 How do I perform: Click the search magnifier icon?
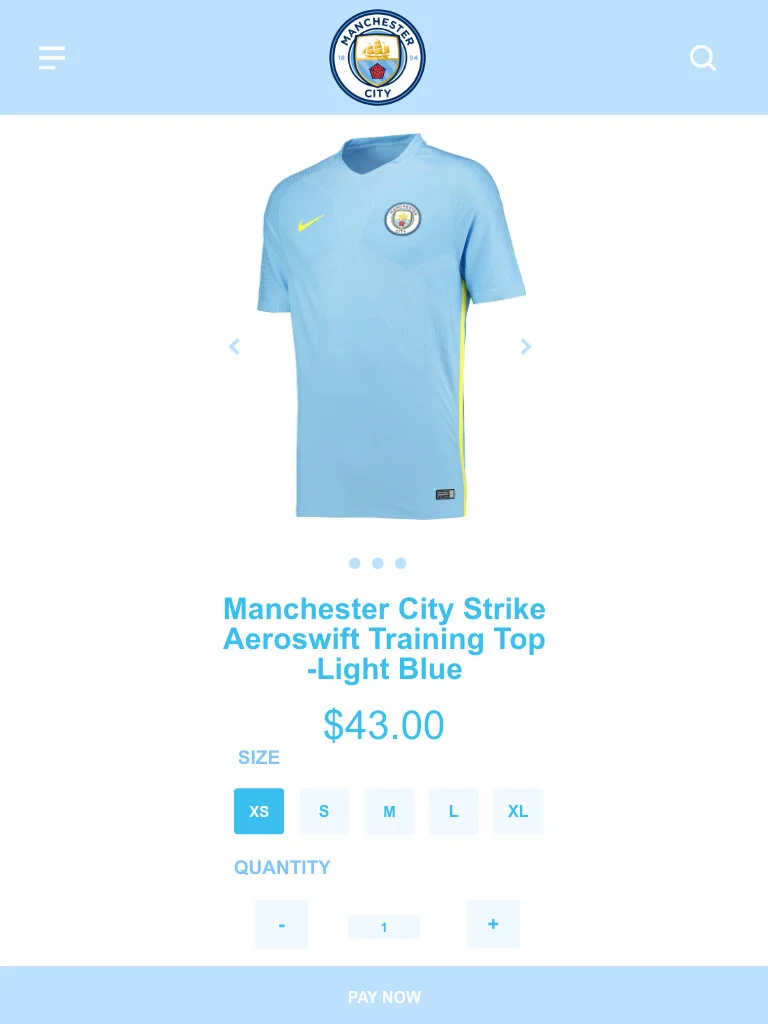coord(703,57)
